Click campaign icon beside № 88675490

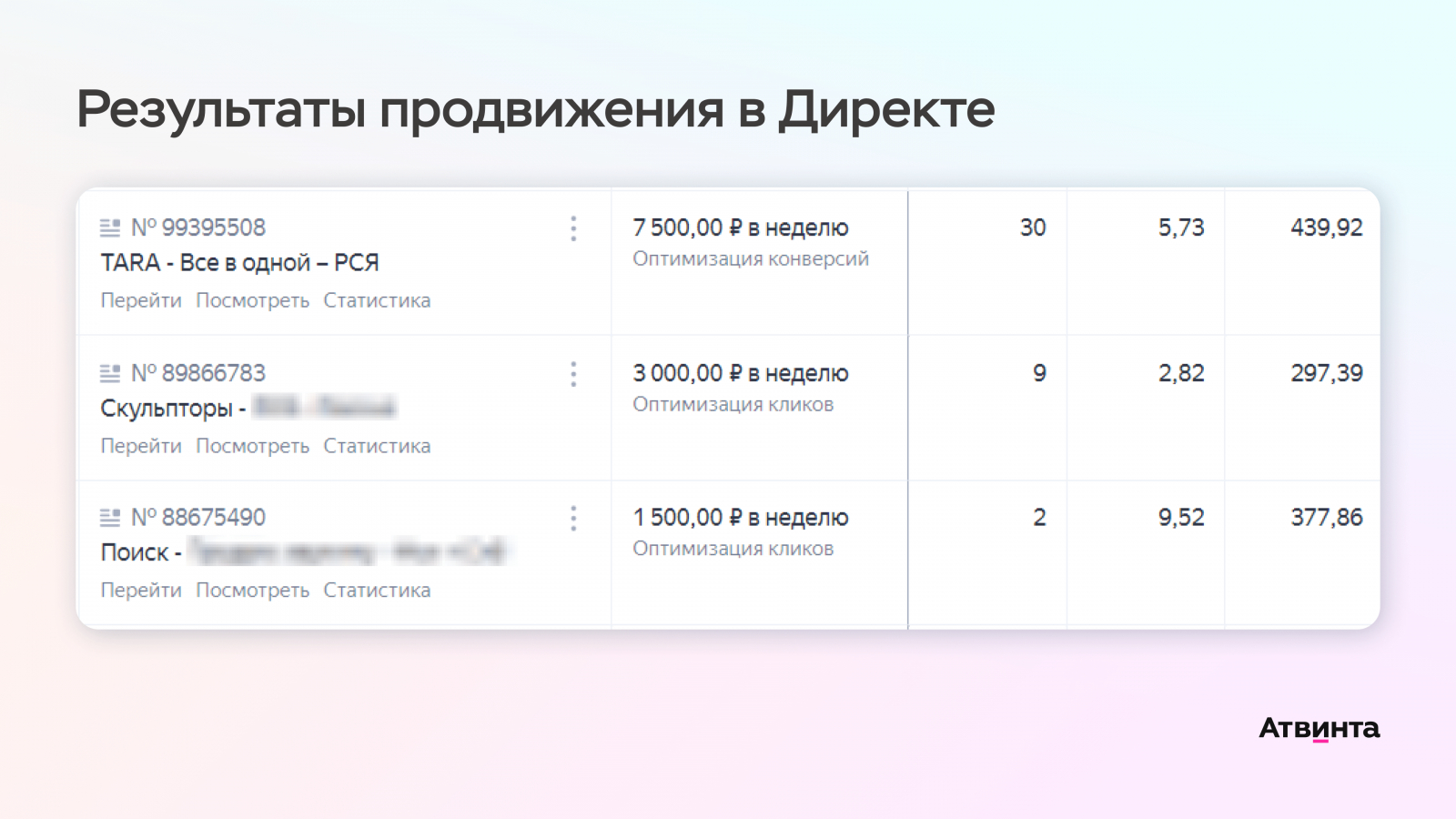[110, 518]
